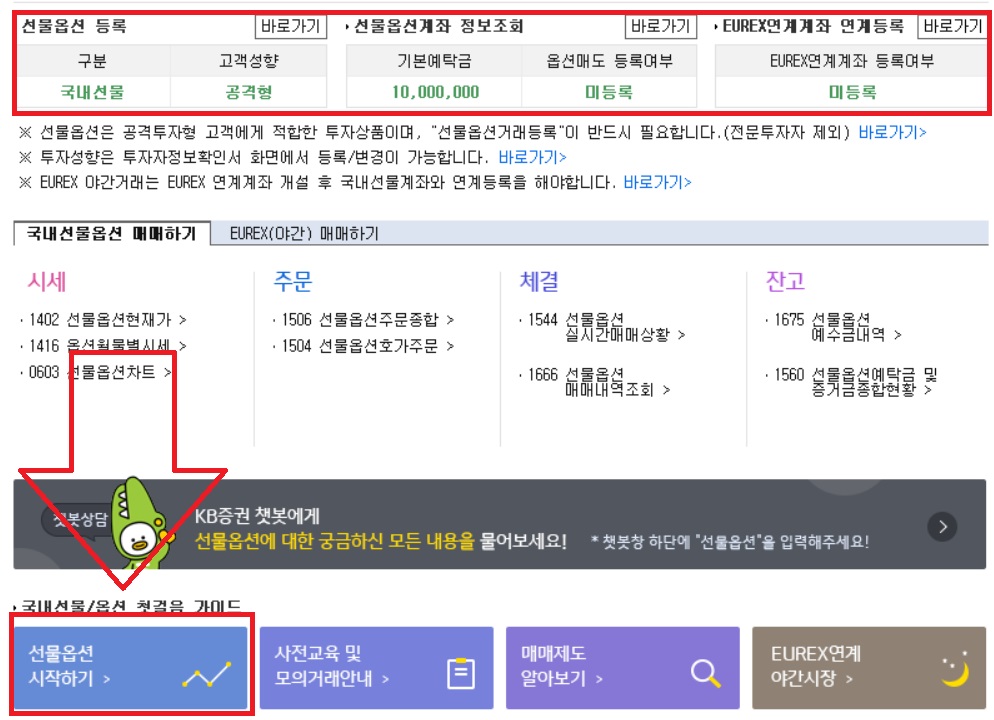Click 바로가기 link after 투자성향 notice

[x=532, y=157]
